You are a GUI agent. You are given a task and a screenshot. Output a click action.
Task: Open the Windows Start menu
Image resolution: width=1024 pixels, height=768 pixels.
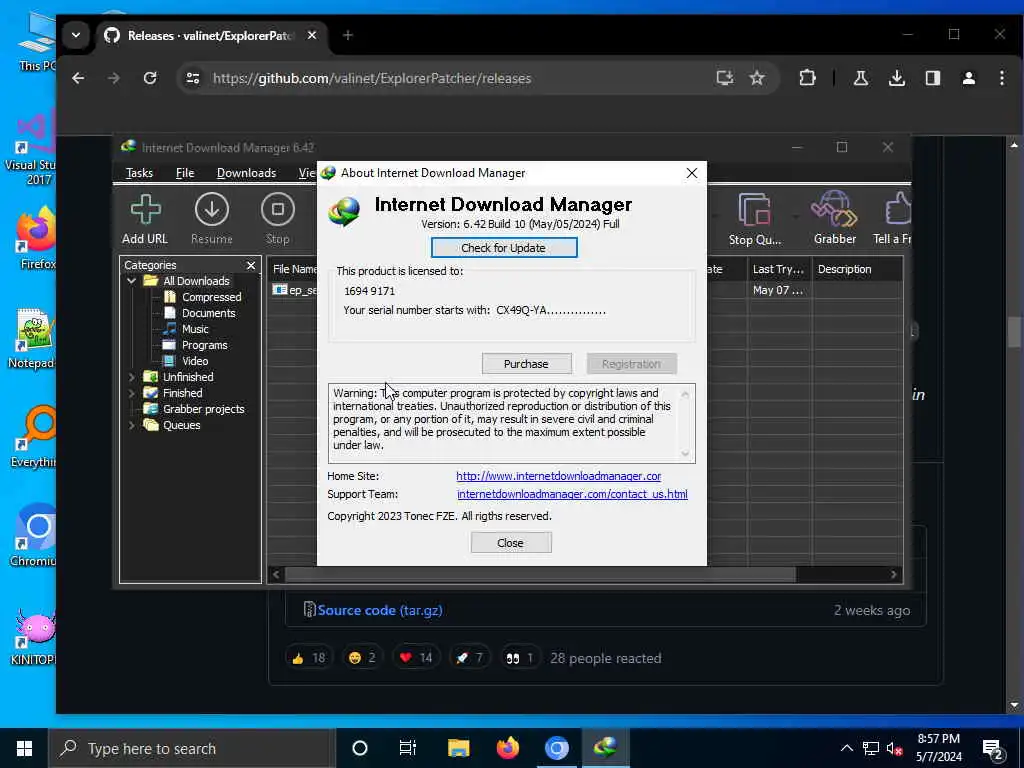click(24, 748)
